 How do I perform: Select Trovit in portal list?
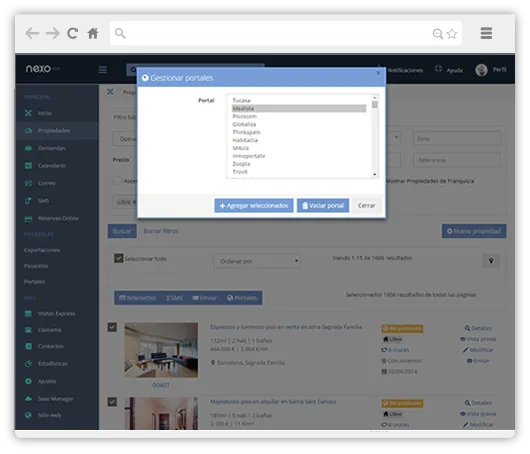[299, 172]
